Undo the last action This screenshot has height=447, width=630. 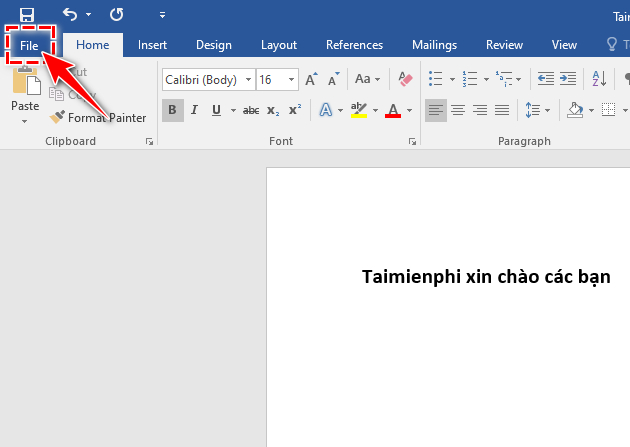[x=70, y=14]
